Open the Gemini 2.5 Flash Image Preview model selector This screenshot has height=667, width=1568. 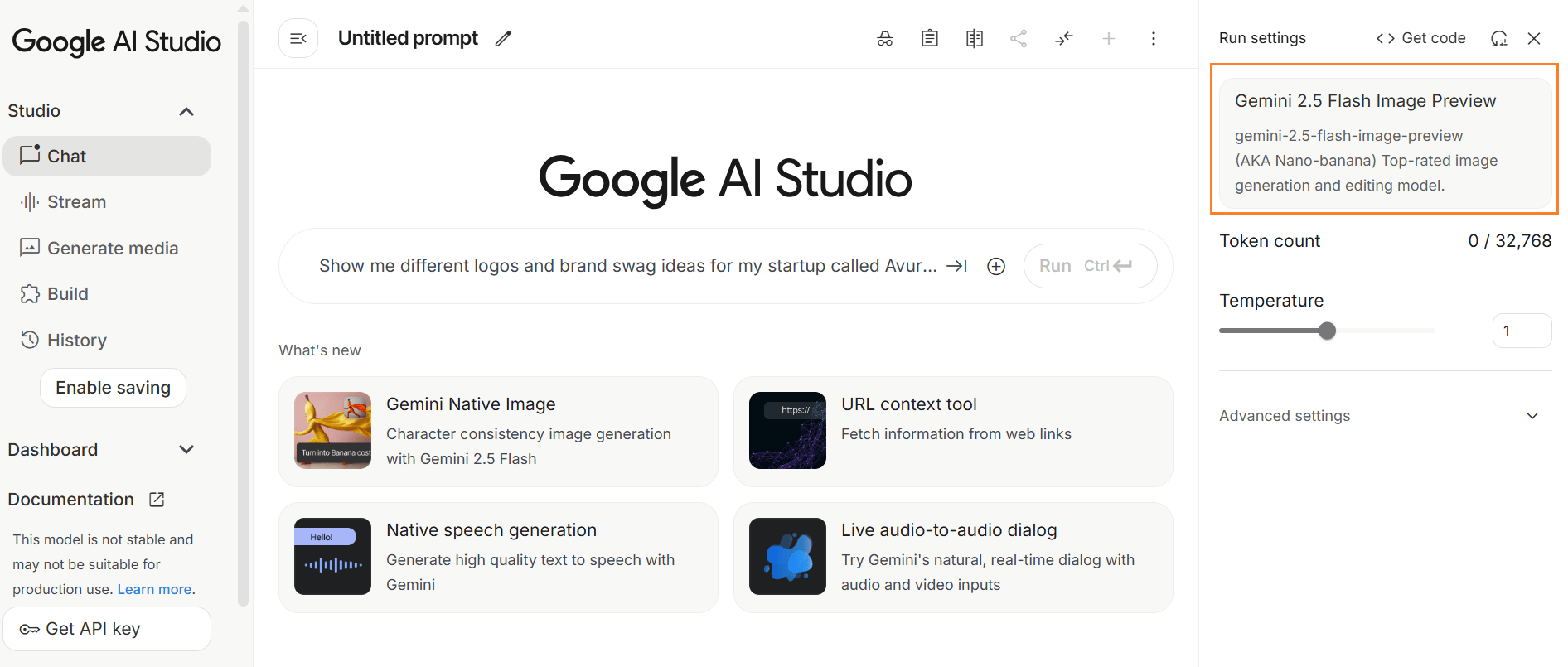tap(1386, 143)
